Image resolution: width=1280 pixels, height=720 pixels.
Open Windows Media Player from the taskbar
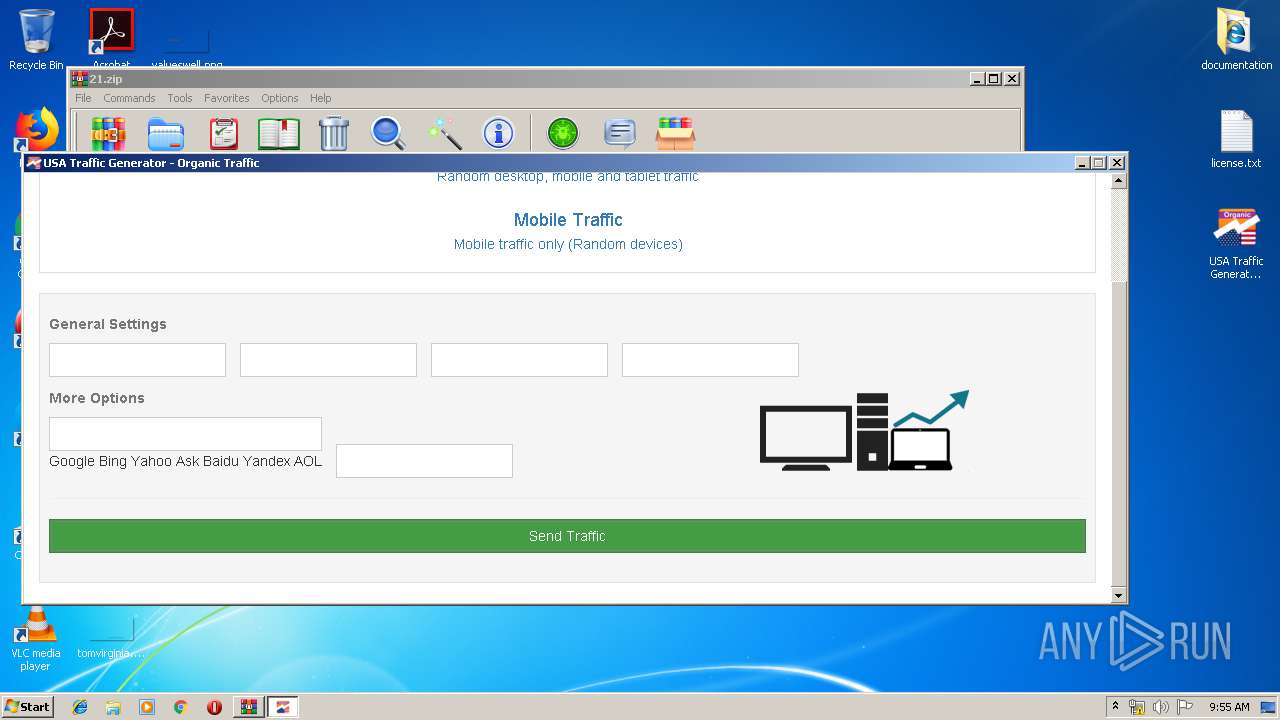(x=147, y=707)
